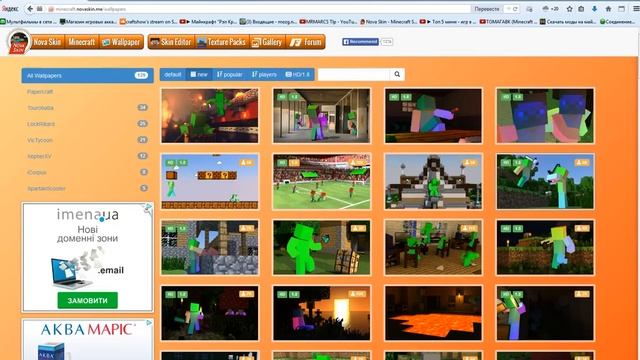Select the All Wallpapers sidebar category
This screenshot has width=640, height=360.
coord(87,76)
